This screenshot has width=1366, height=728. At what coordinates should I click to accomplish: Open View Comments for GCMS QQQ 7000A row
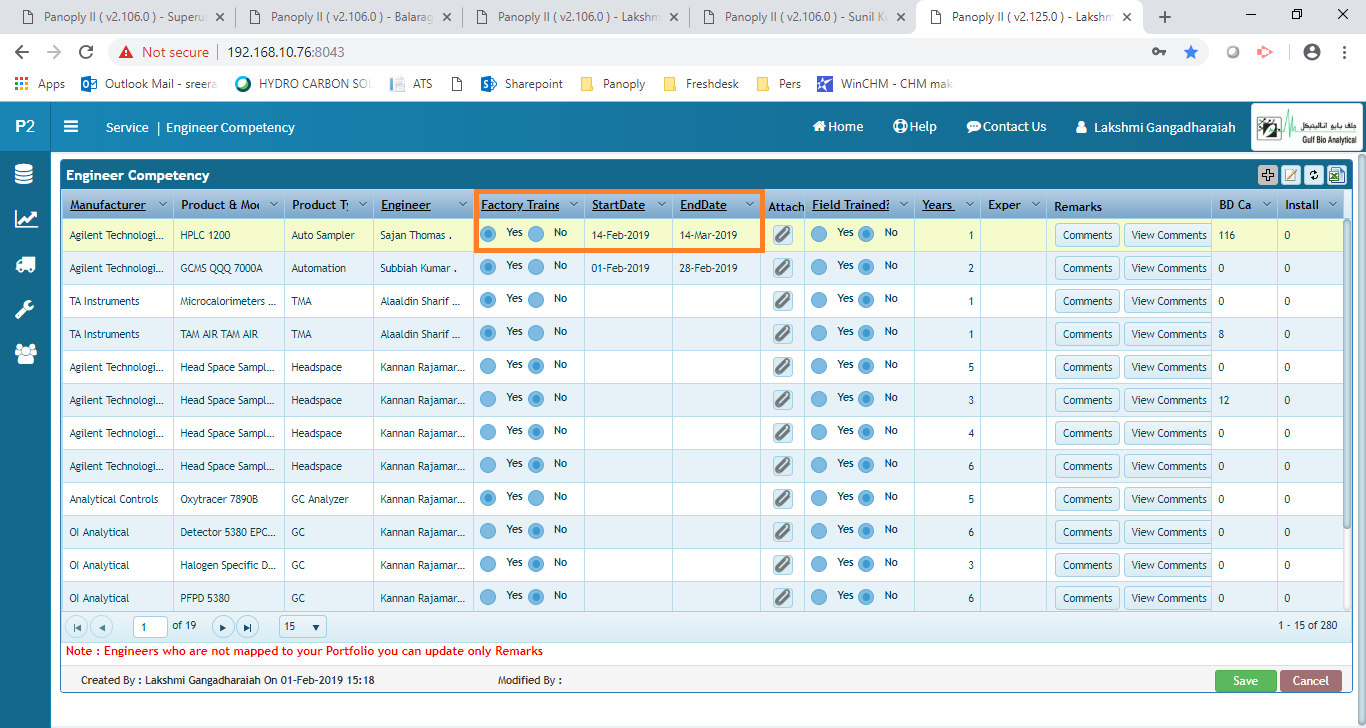(x=1169, y=268)
